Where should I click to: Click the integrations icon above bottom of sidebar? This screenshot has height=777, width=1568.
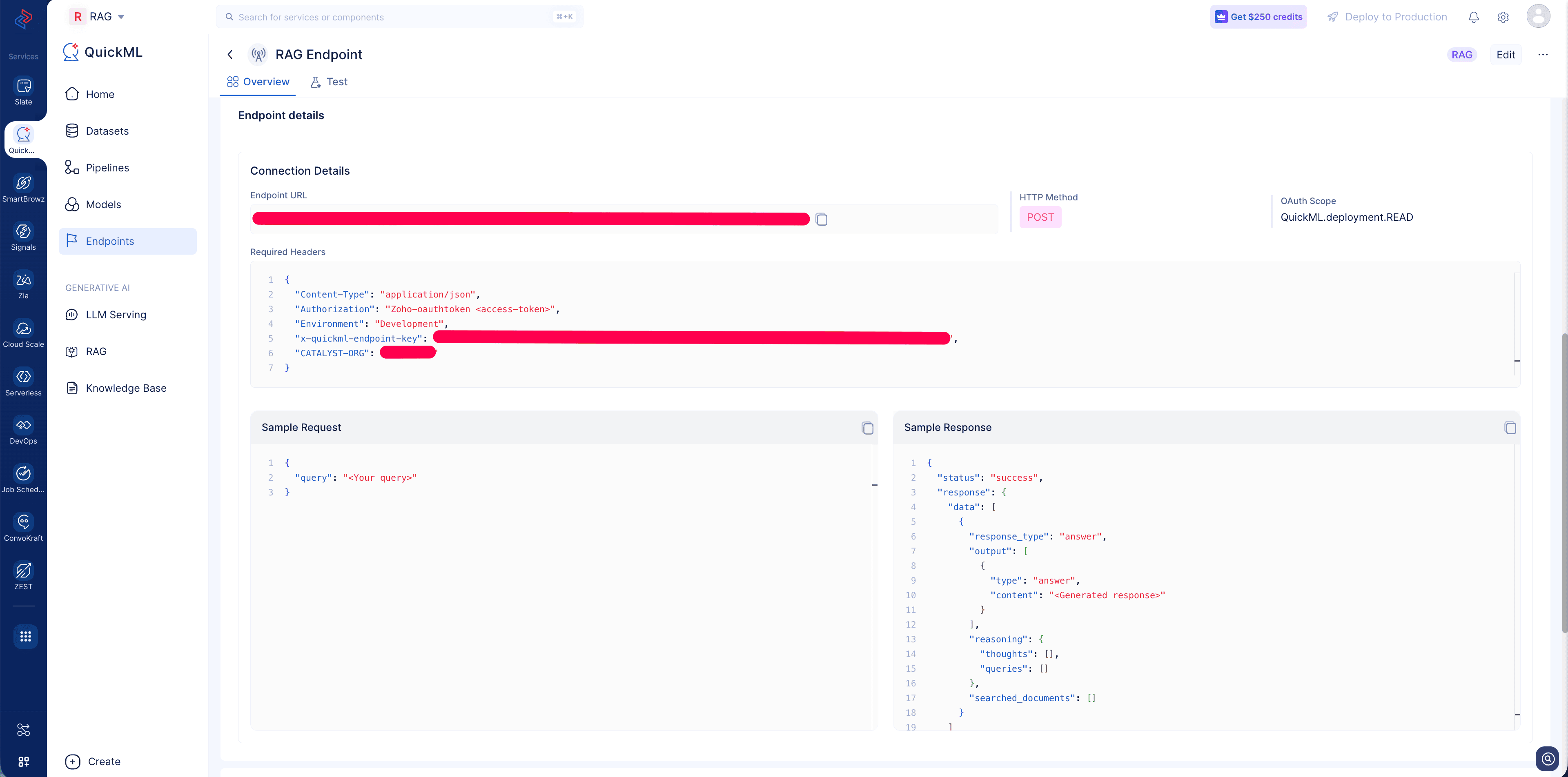pyautogui.click(x=23, y=730)
